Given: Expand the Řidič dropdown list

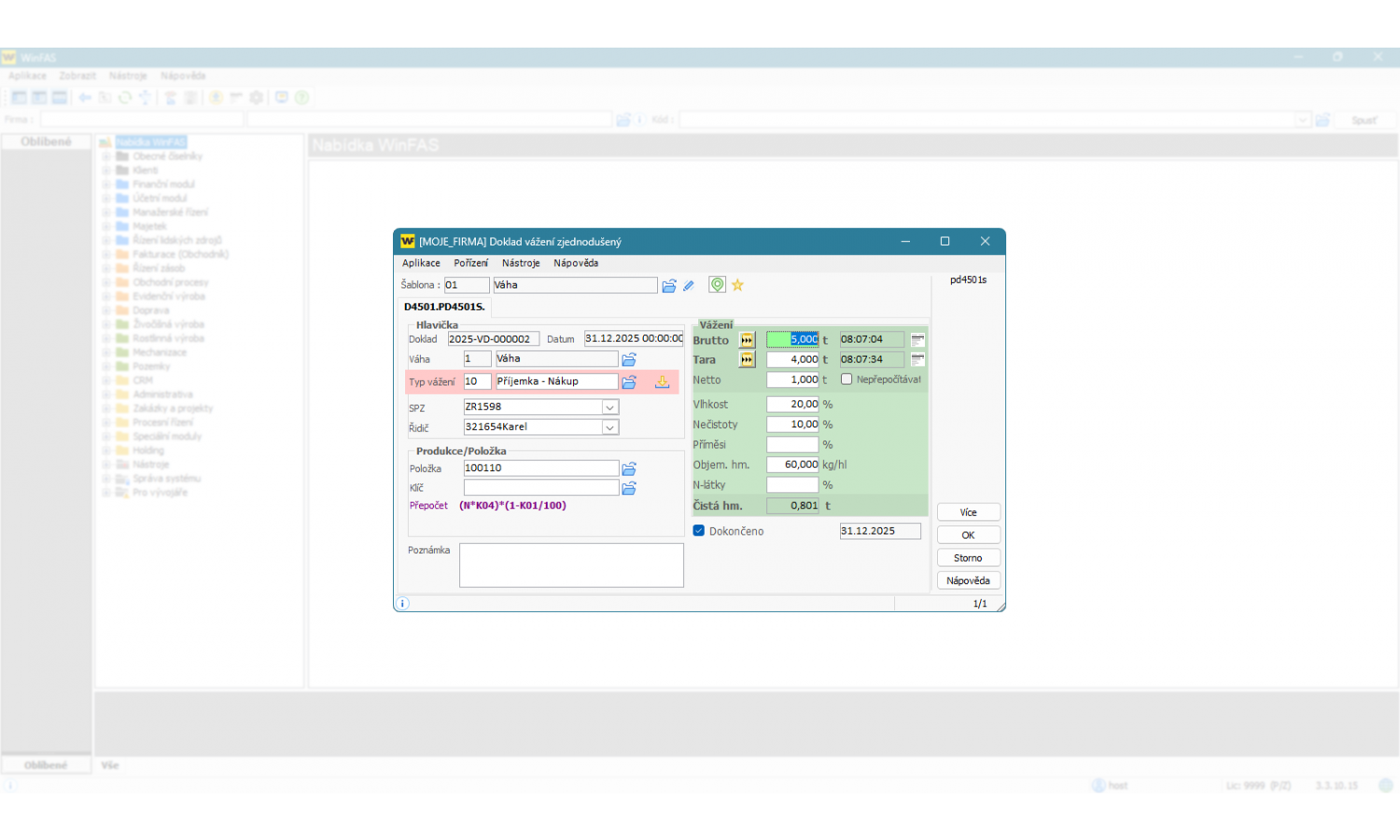Looking at the screenshot, I should 609,427.
